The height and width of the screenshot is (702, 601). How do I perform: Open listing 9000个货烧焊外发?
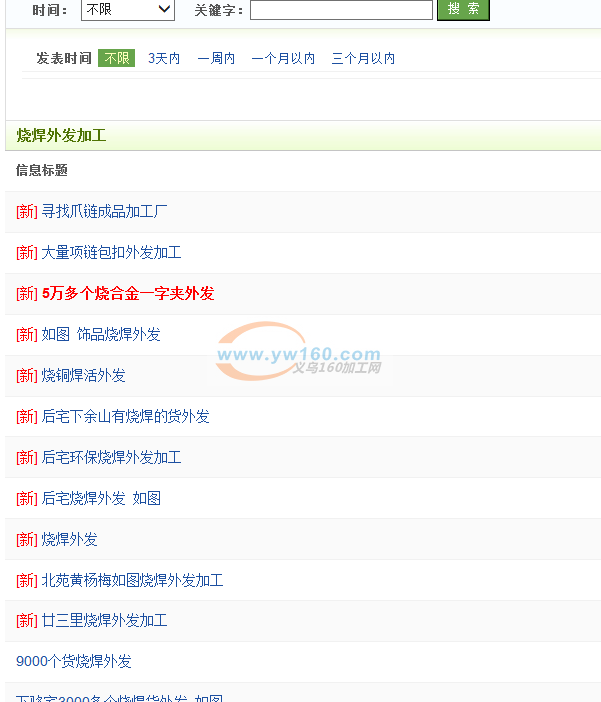[x=74, y=662]
